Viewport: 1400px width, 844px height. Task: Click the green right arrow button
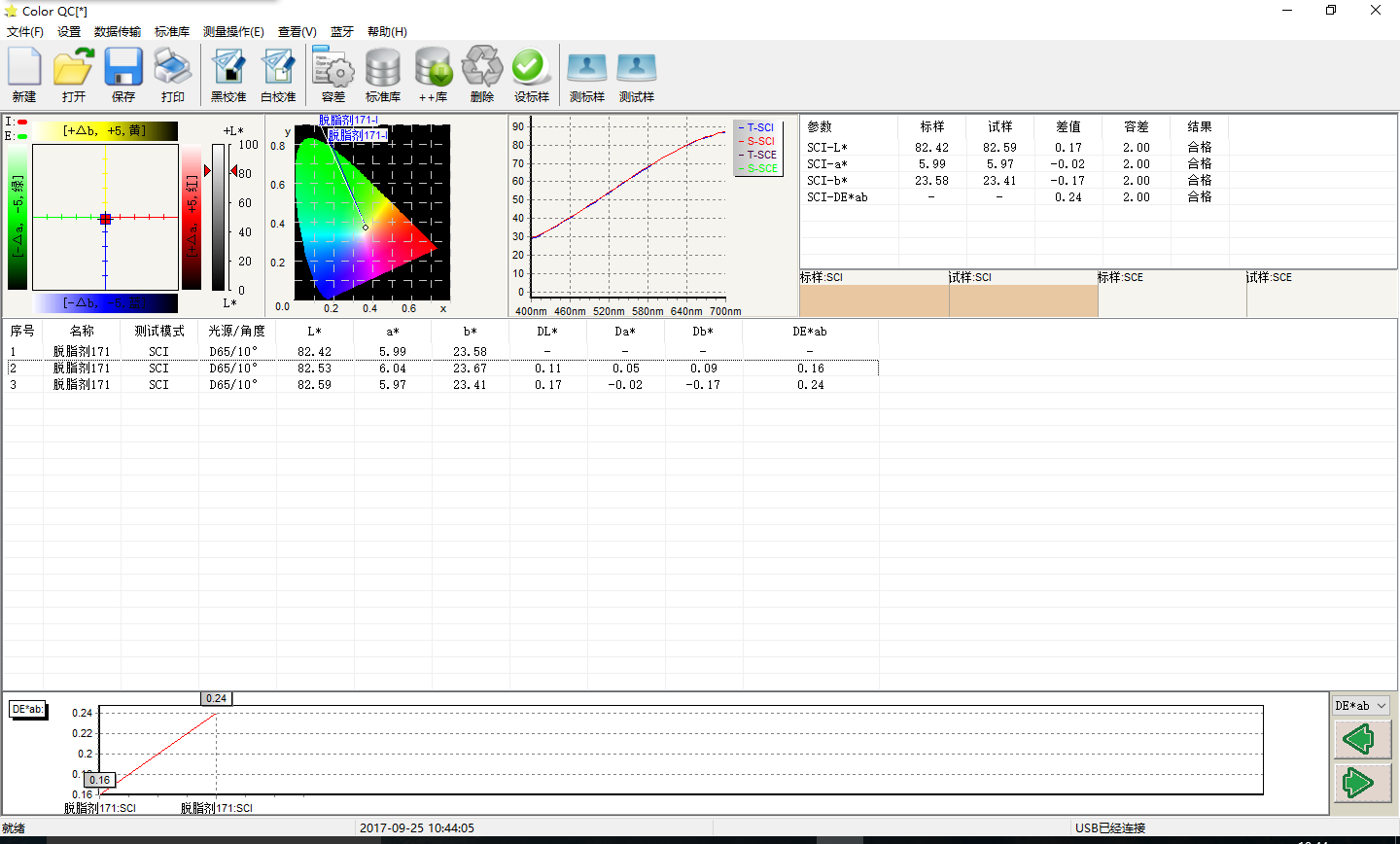pos(1361,783)
